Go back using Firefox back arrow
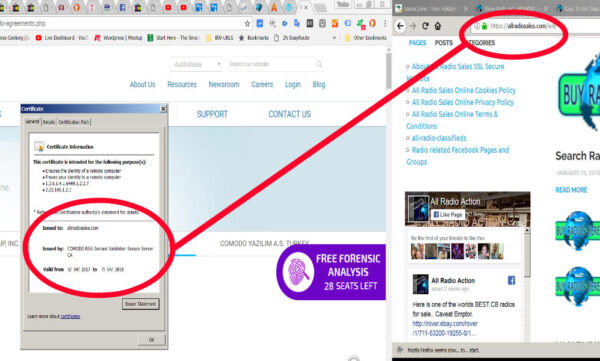 pos(400,26)
